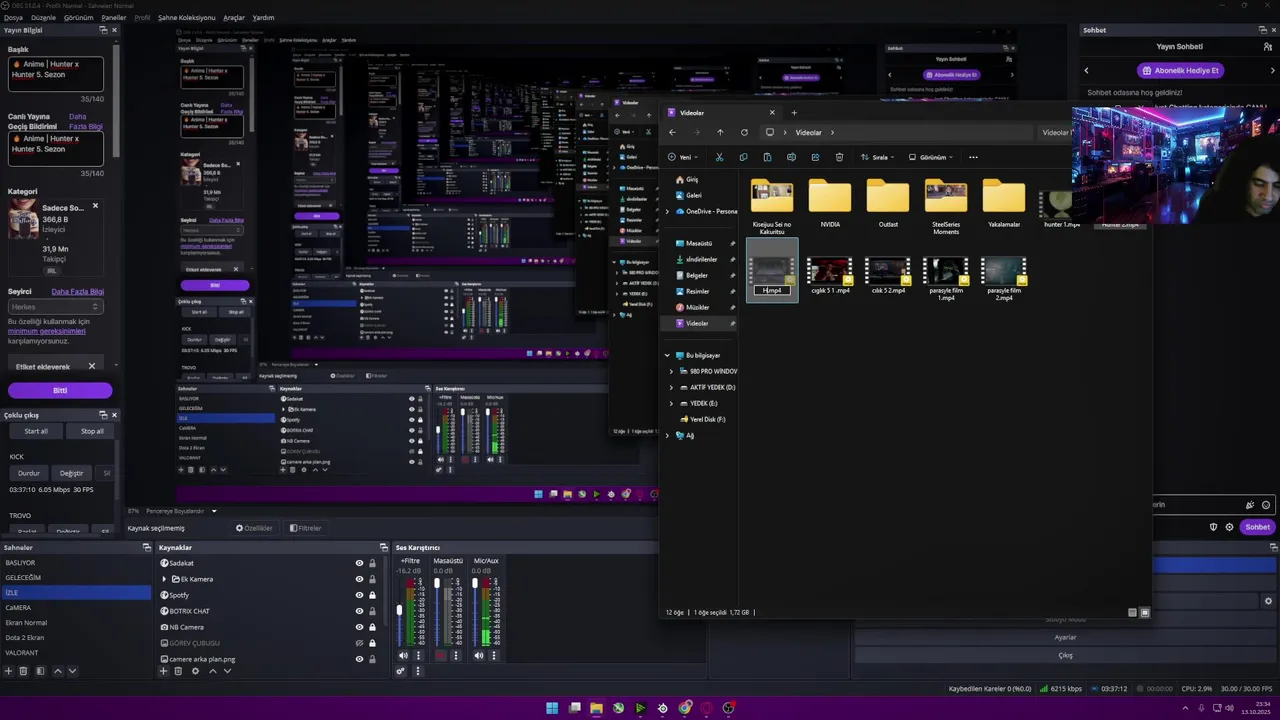Viewport: 1280px width, 720px height.
Task: Open the Paneller menu
Action: pos(114,18)
